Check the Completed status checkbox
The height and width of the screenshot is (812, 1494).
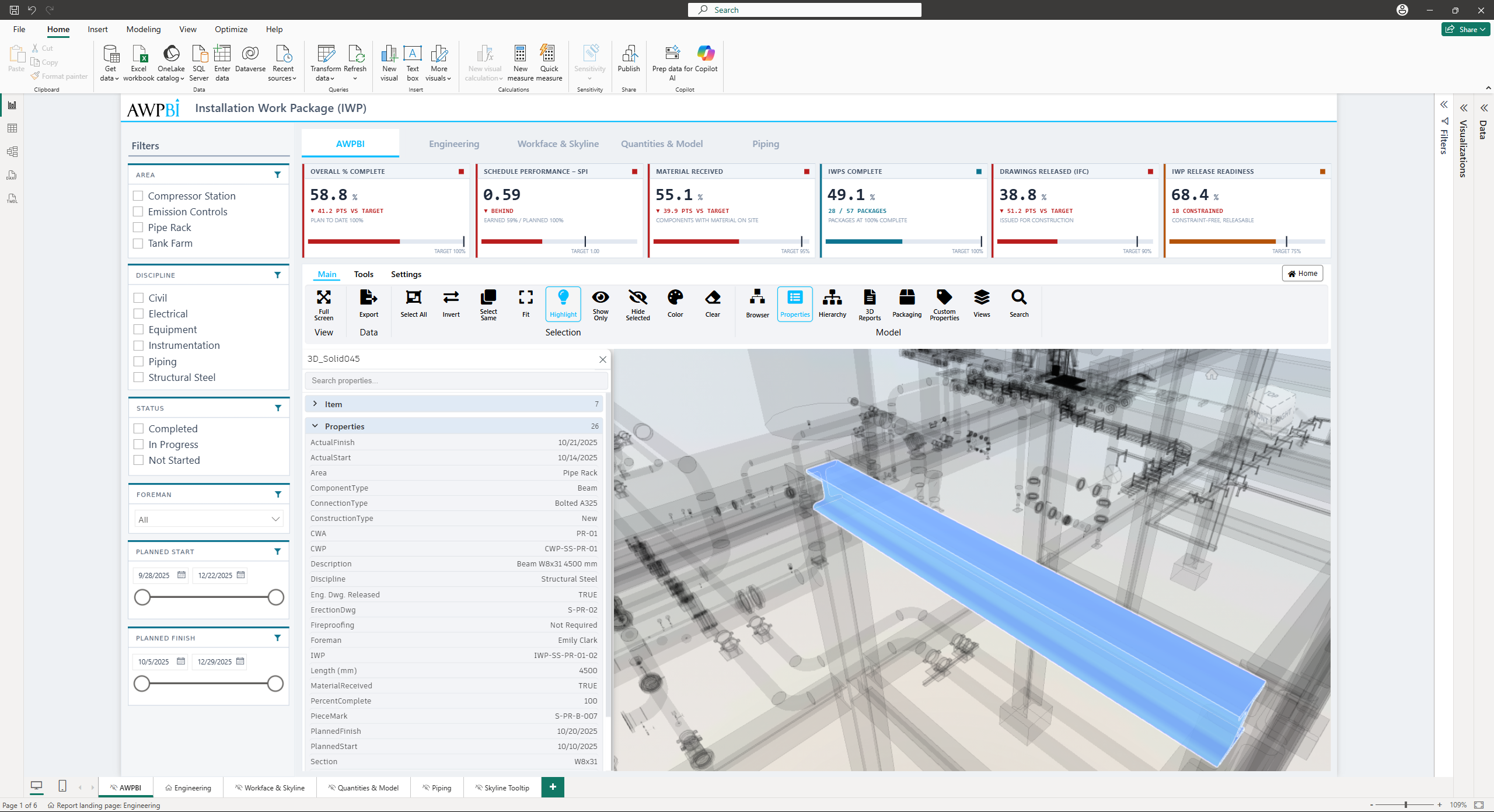139,429
